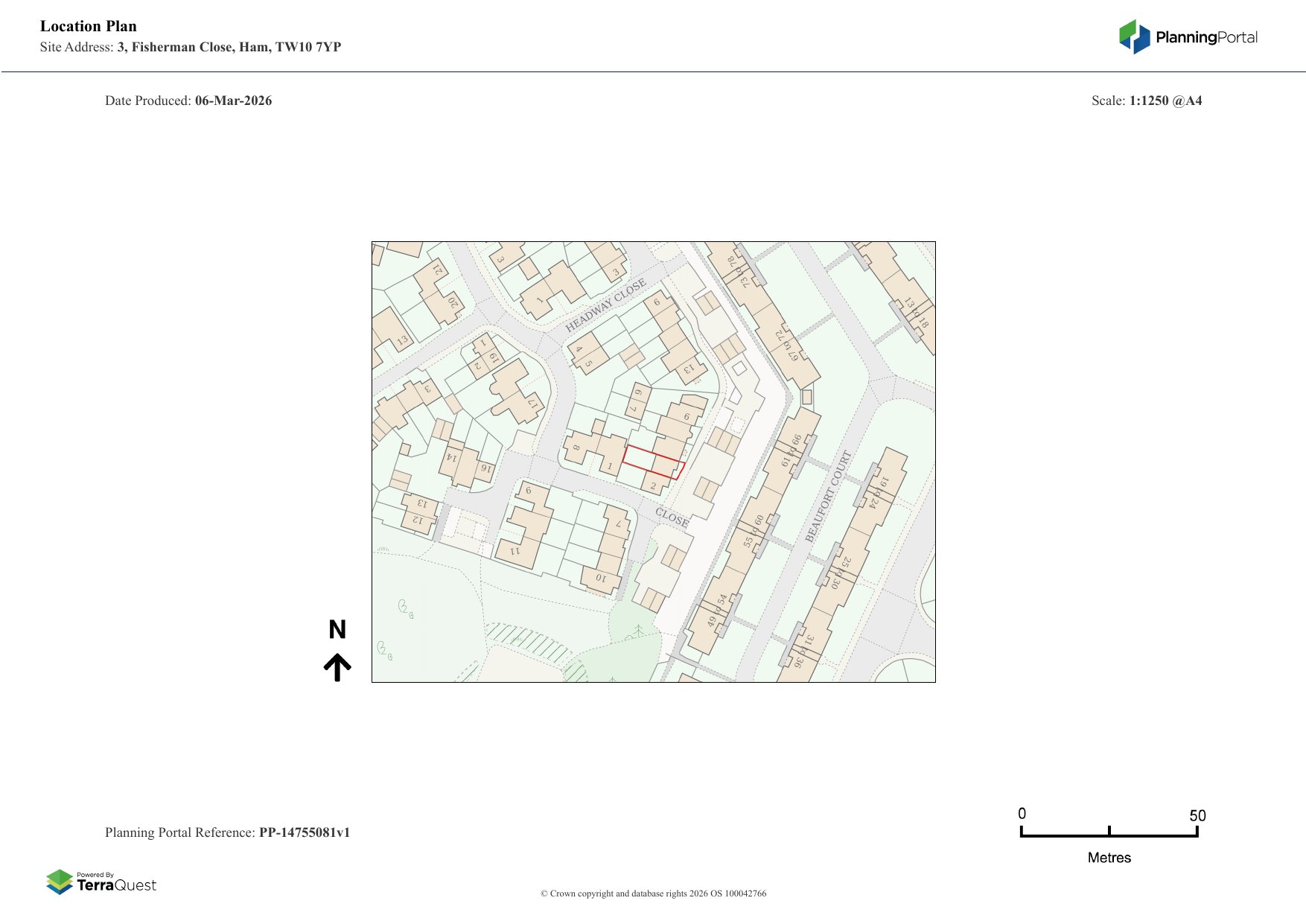Click the Location Plan title
This screenshot has height=924, width=1306.
pyautogui.click(x=89, y=26)
